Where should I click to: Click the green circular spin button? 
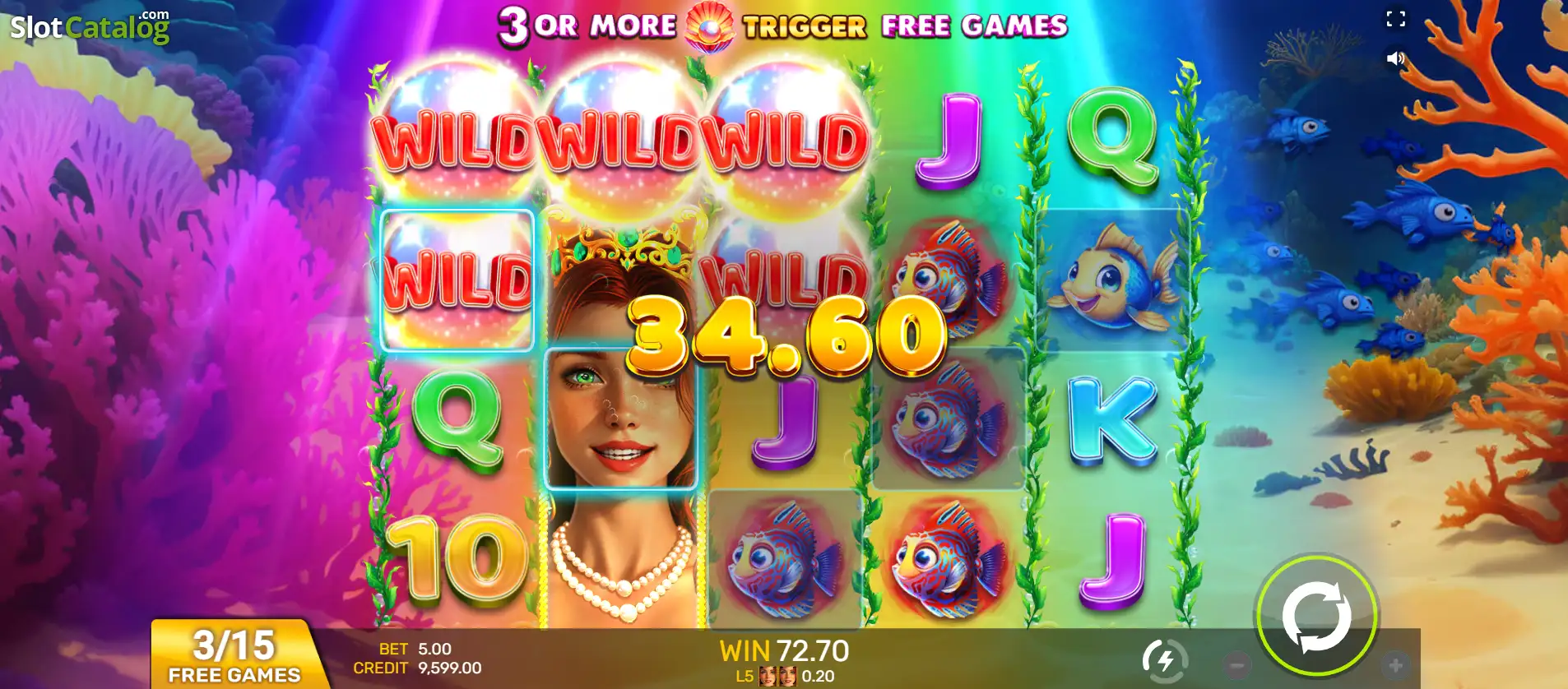1316,617
